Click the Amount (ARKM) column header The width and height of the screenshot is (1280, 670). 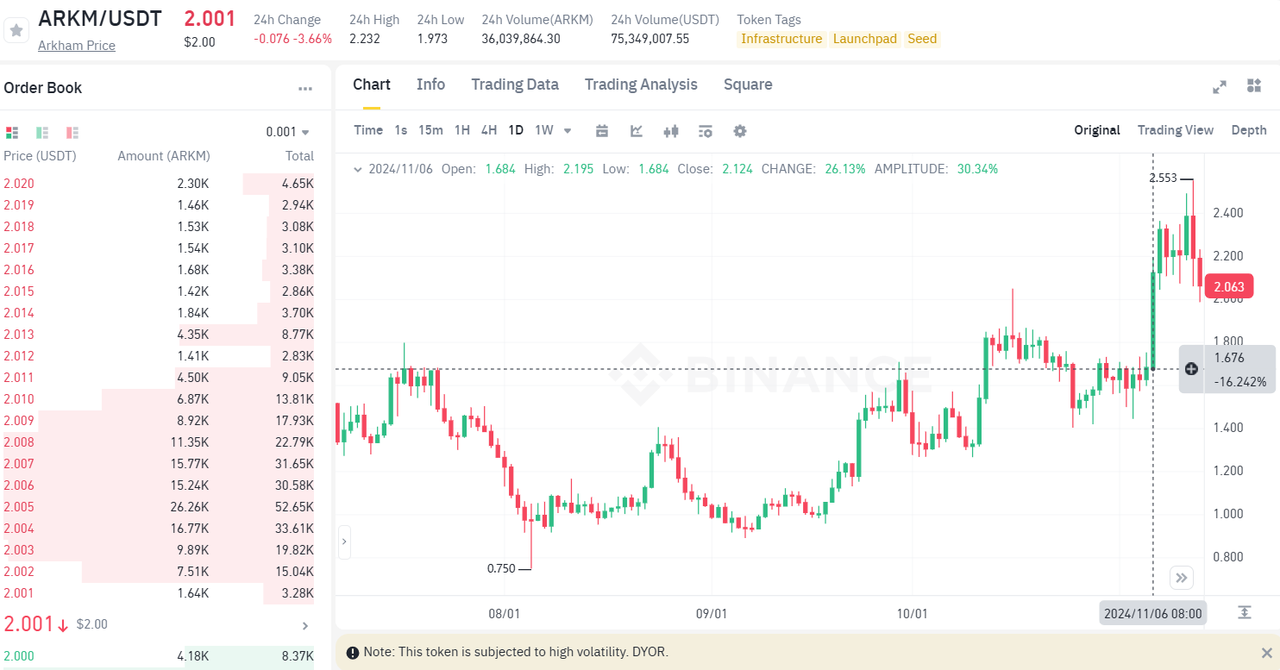[x=164, y=156]
